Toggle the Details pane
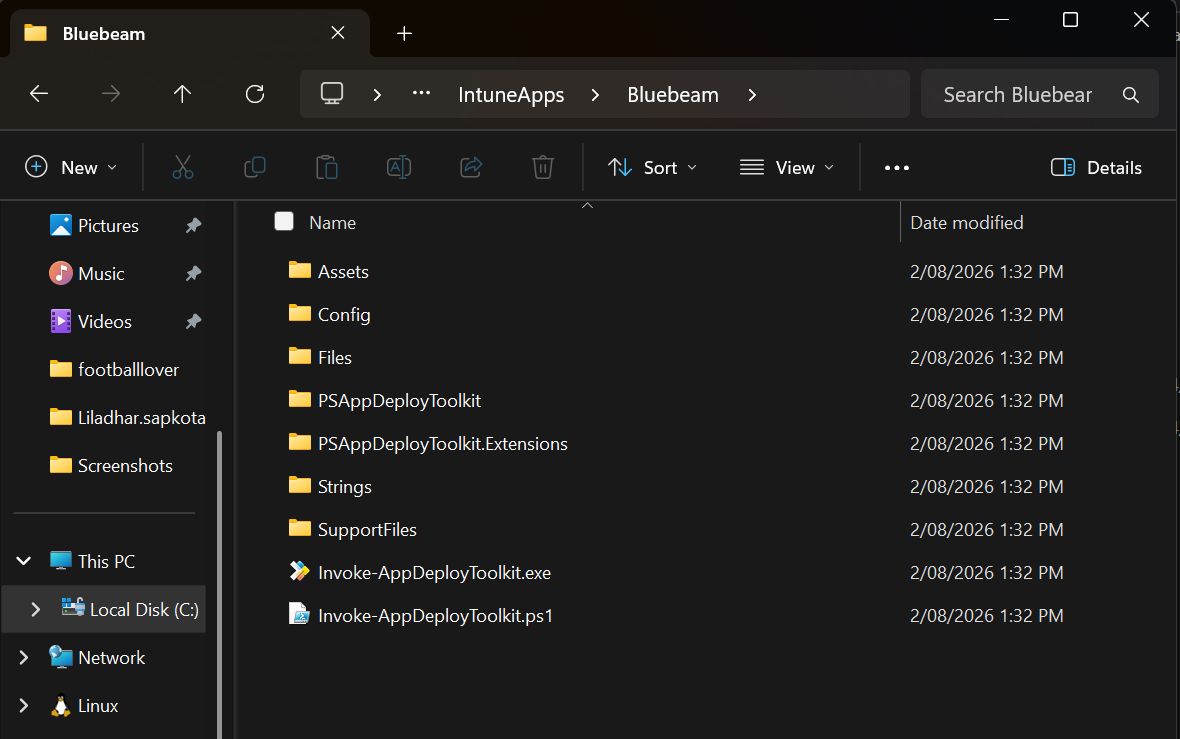Screen dimensions: 1180x739 (x=1096, y=168)
